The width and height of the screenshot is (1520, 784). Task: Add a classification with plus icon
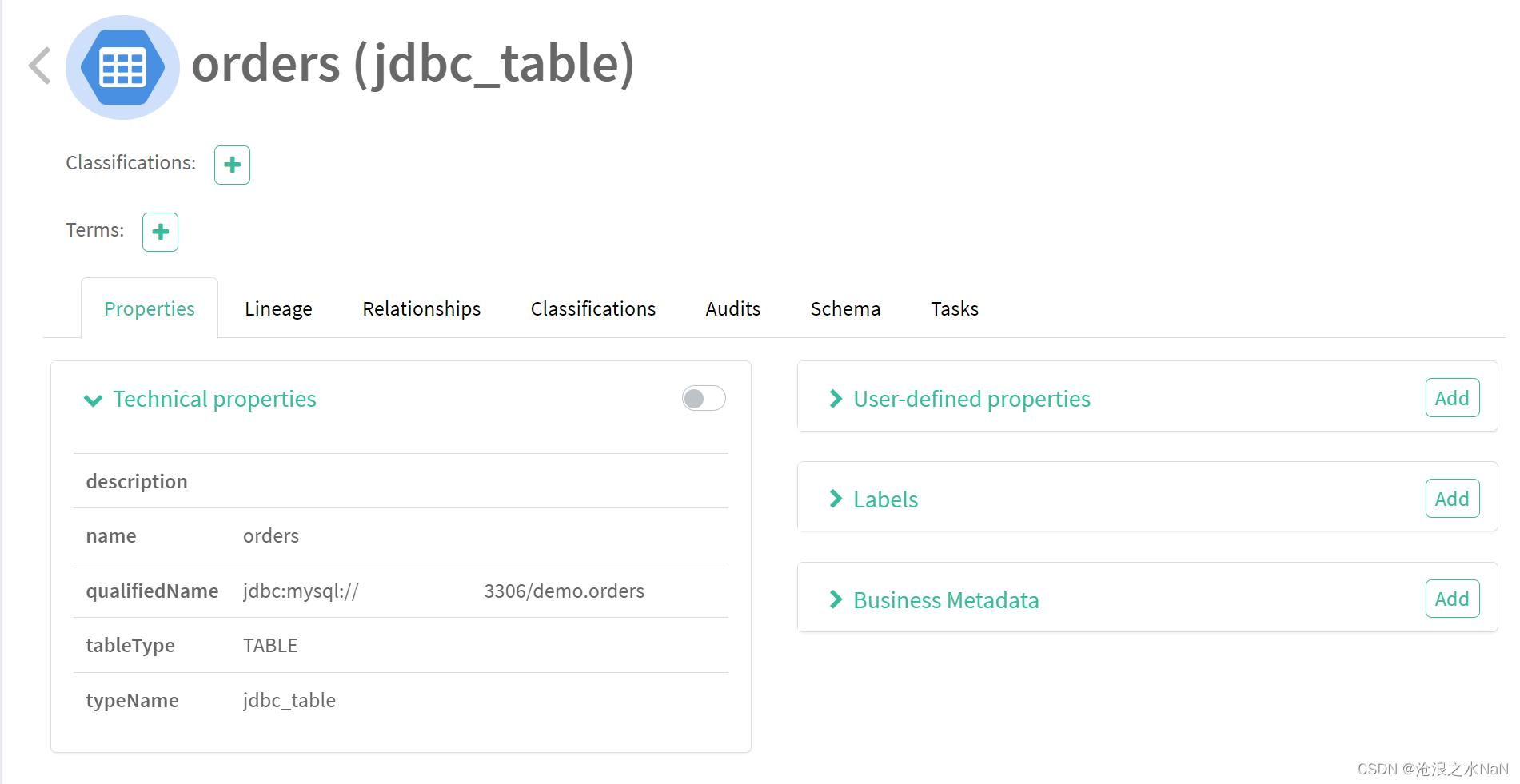pos(232,165)
